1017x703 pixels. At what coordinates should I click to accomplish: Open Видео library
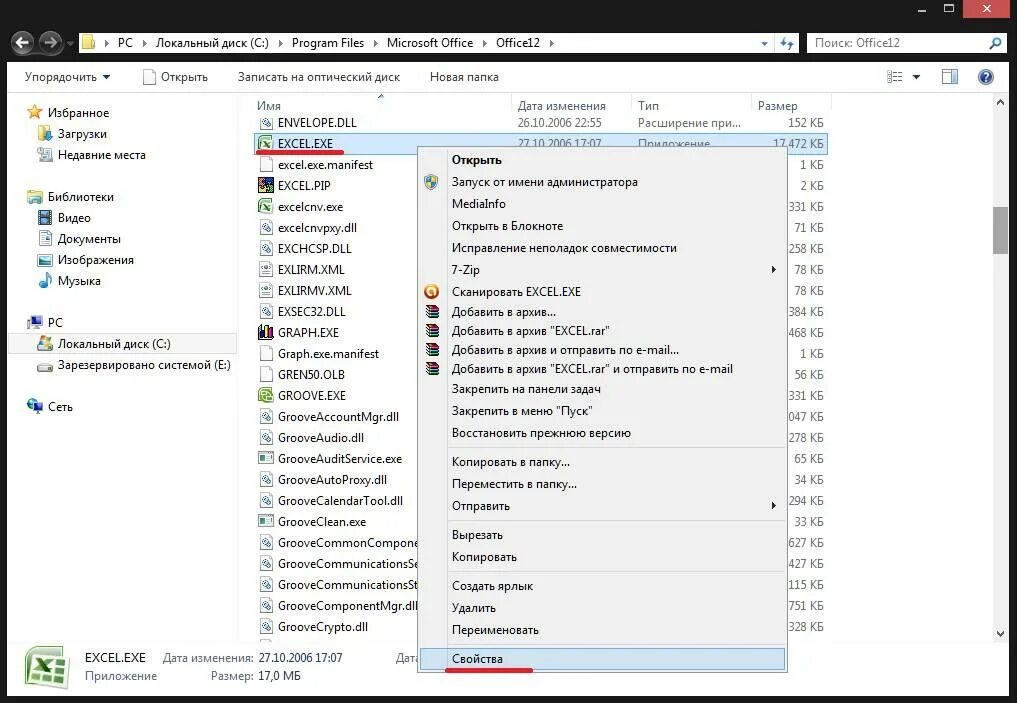point(74,217)
